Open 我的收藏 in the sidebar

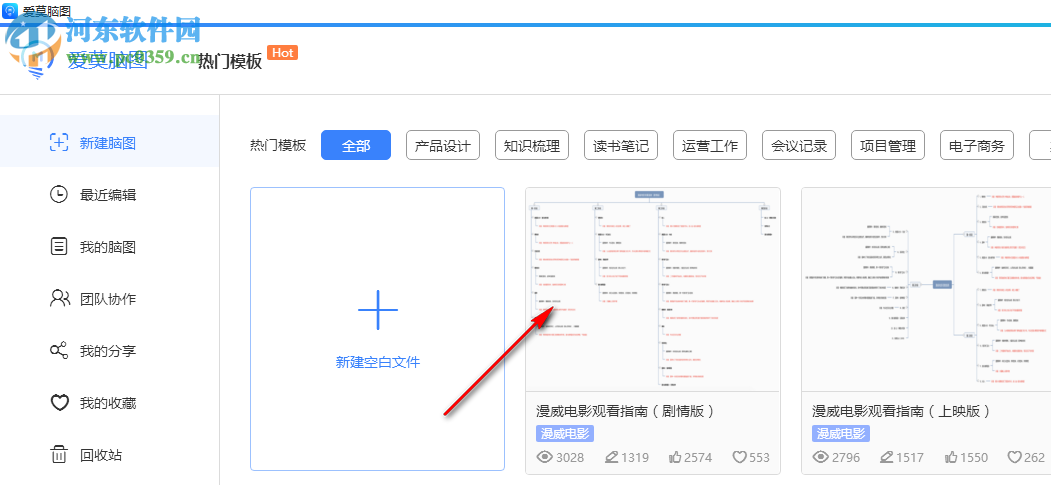tap(109, 403)
